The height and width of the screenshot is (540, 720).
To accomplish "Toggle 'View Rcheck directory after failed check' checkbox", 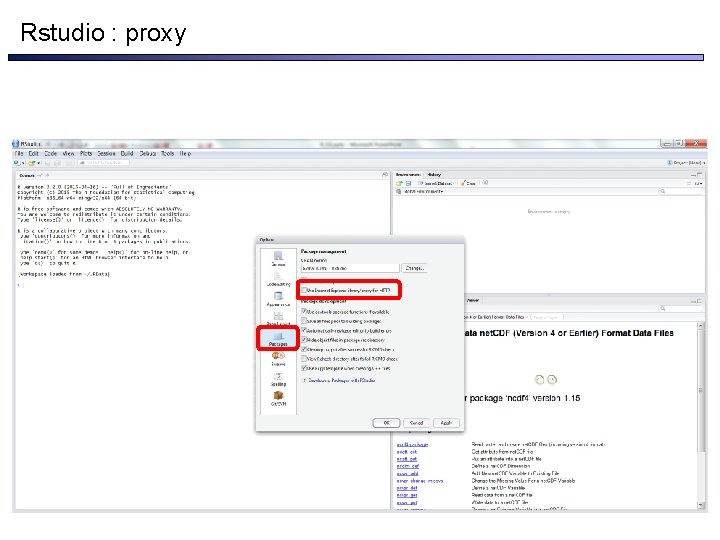I will tap(304, 359).
